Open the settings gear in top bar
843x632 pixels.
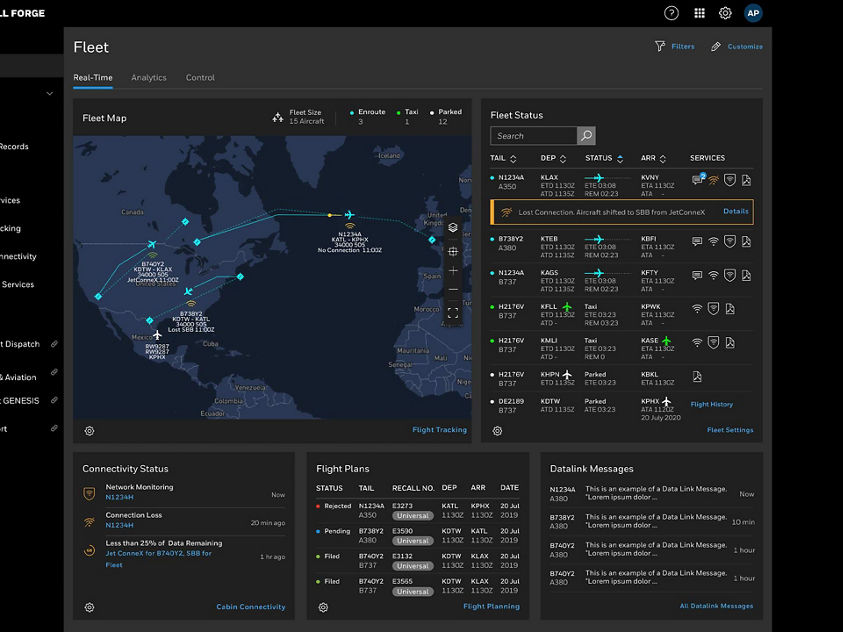(725, 13)
